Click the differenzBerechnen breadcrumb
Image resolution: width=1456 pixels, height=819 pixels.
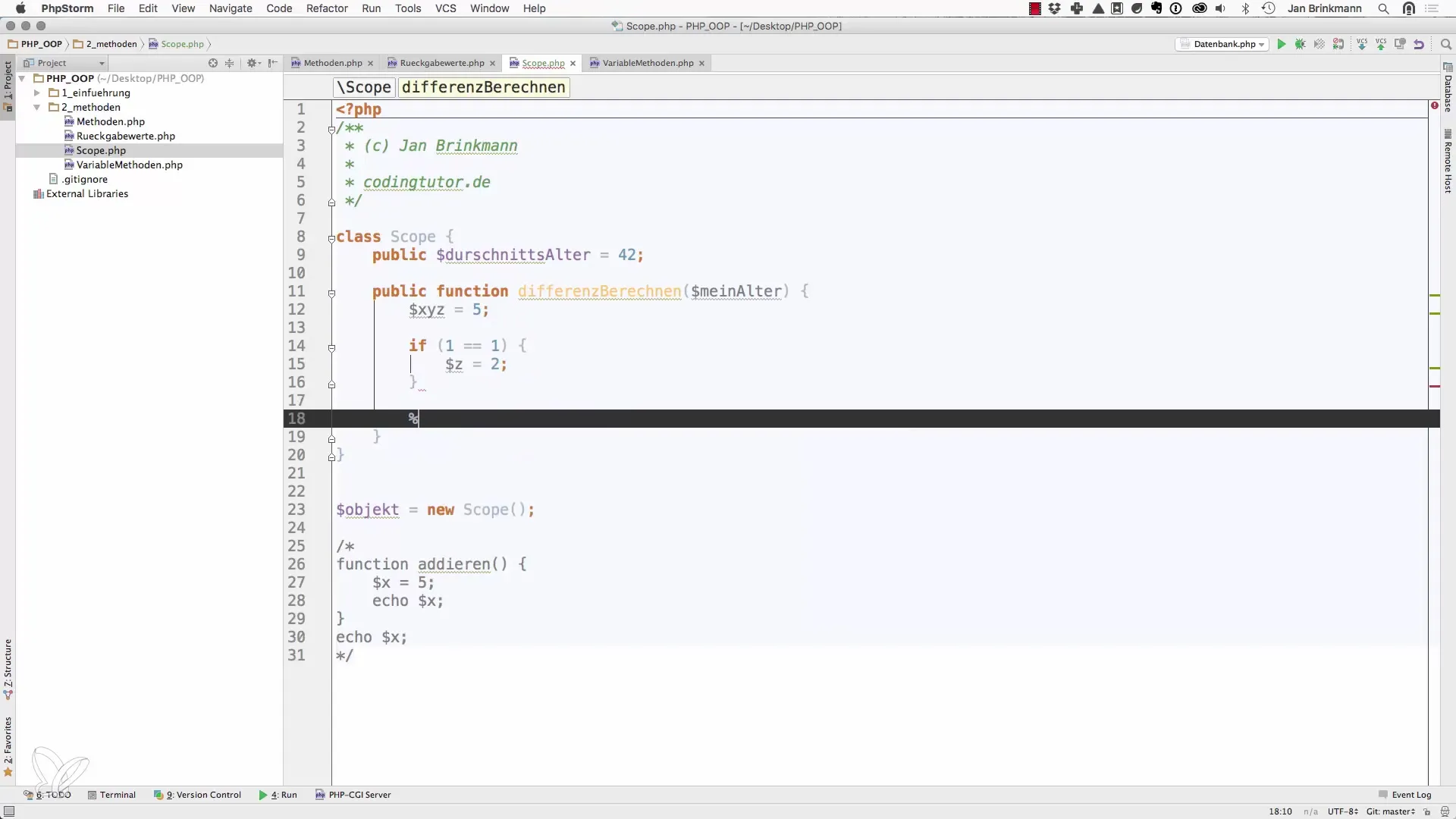pos(484,87)
